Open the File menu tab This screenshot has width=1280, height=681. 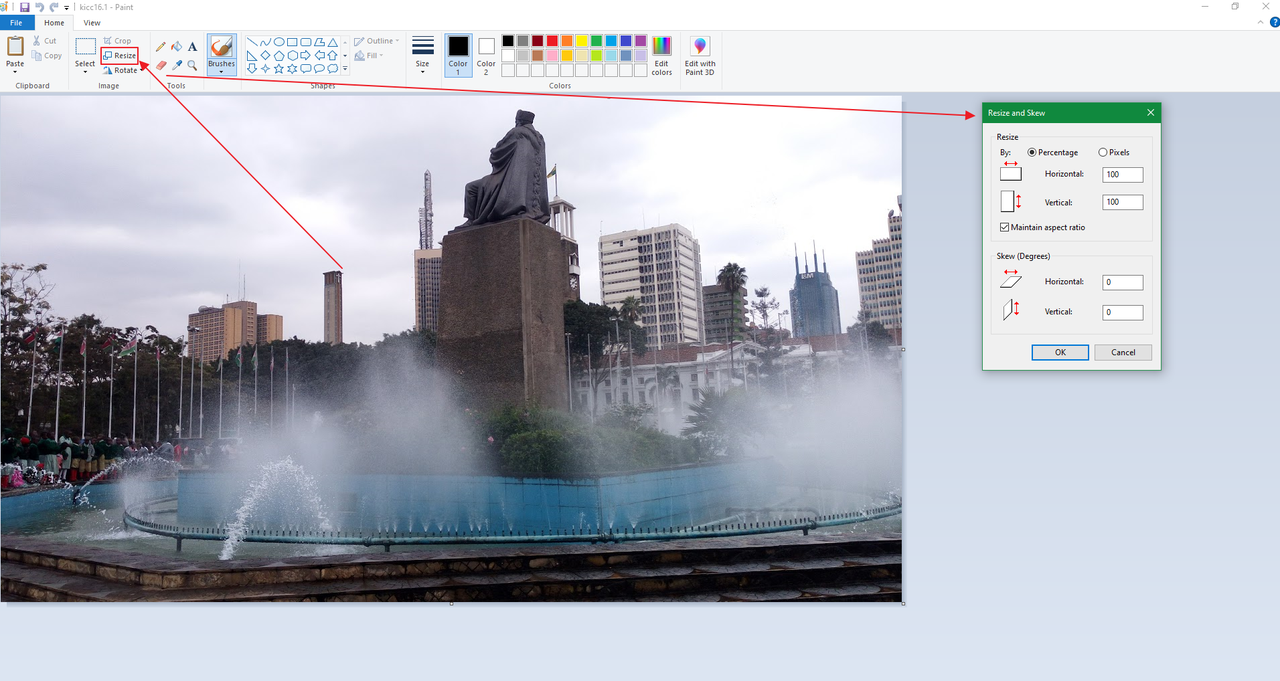coord(17,22)
